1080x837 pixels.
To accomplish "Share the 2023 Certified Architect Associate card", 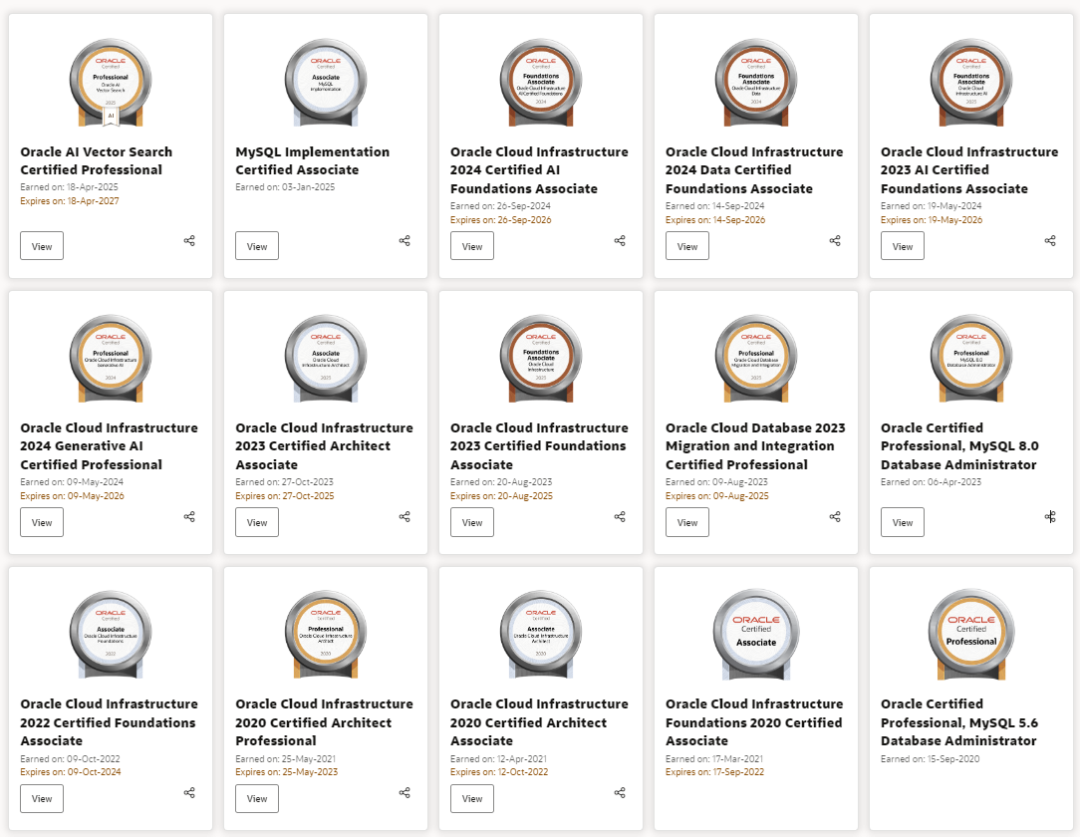I will pos(404,517).
